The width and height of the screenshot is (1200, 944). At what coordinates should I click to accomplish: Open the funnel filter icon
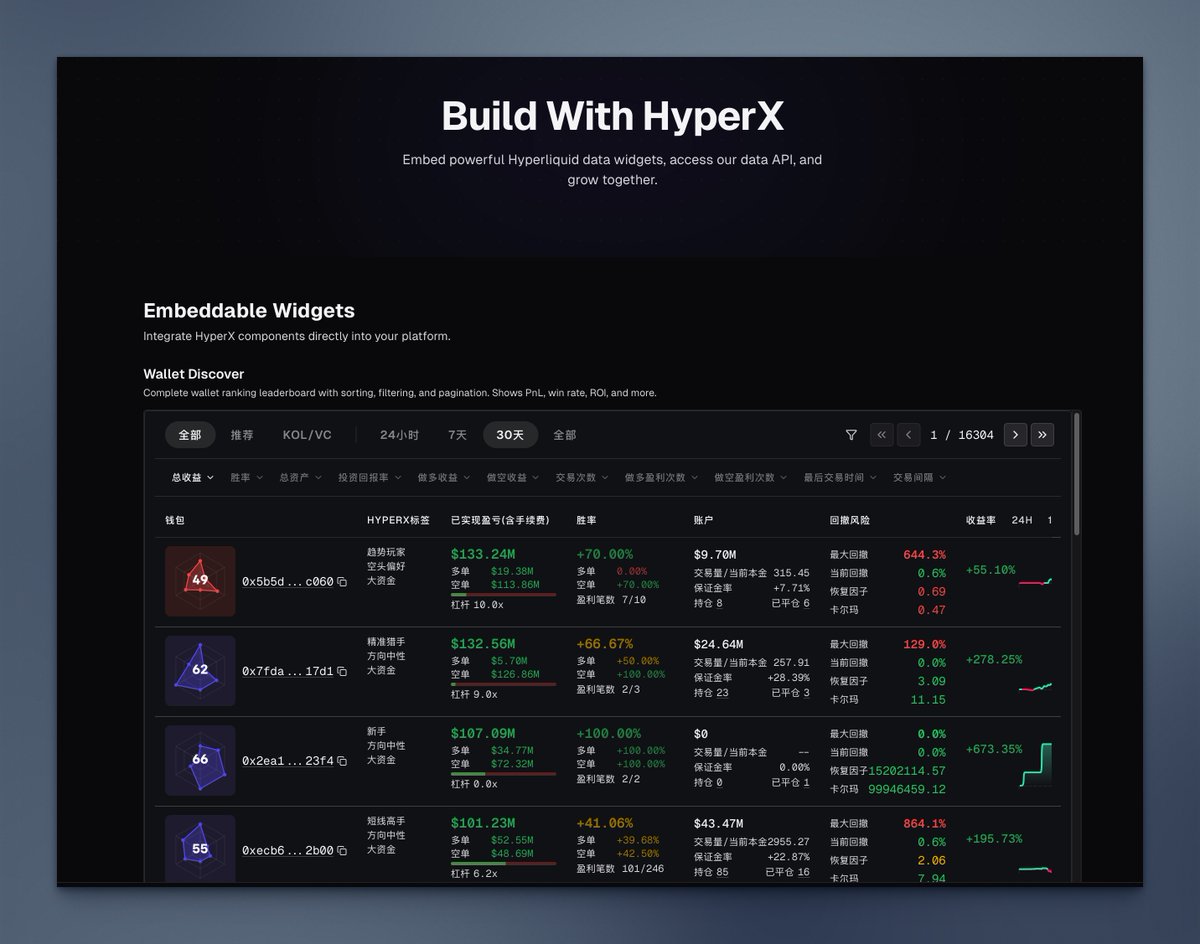(851, 435)
